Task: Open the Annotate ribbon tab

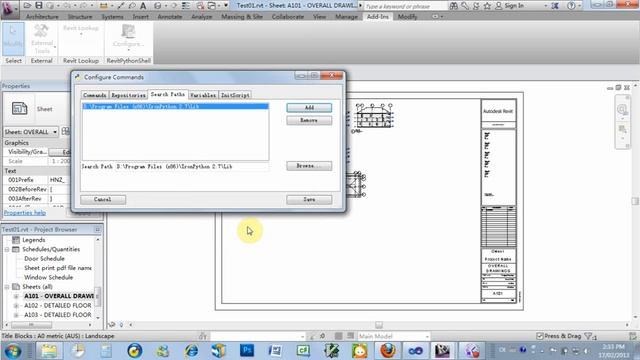Action: click(x=170, y=17)
